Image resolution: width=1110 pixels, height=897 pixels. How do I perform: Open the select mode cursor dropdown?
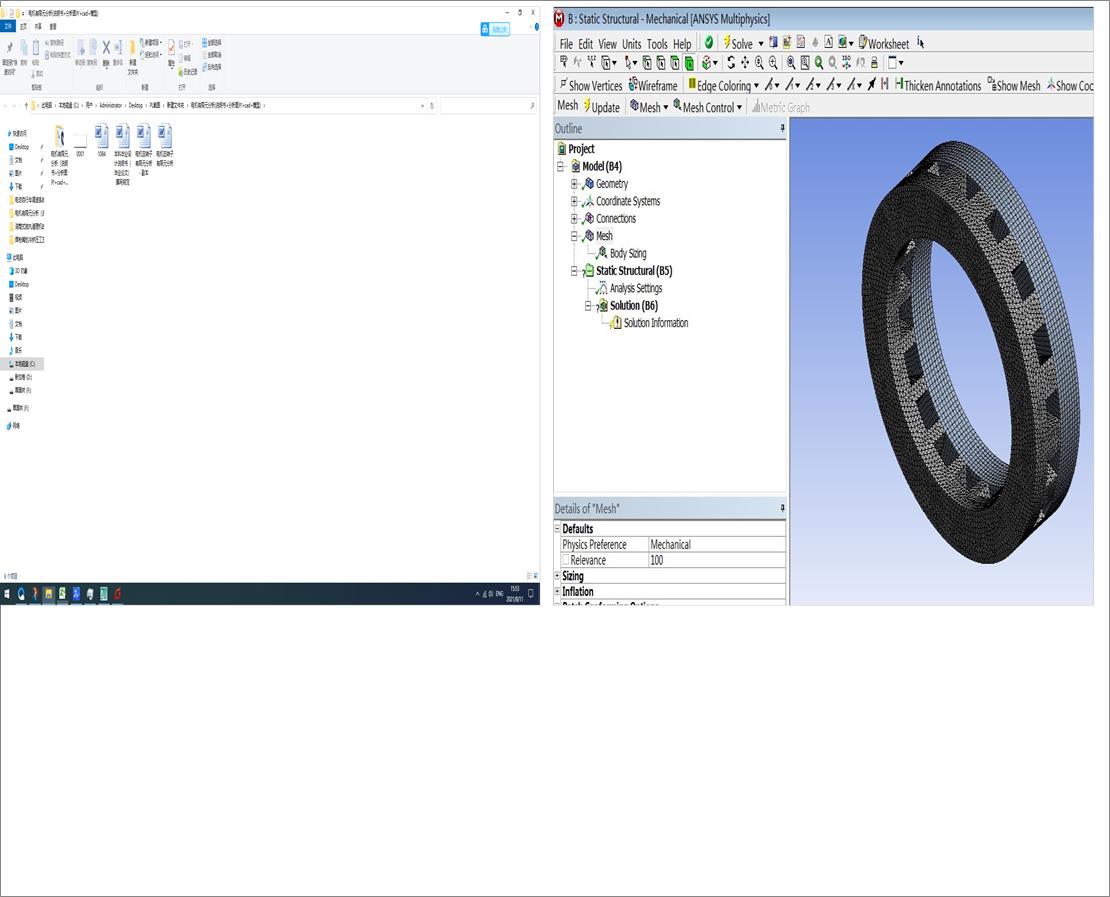630,63
